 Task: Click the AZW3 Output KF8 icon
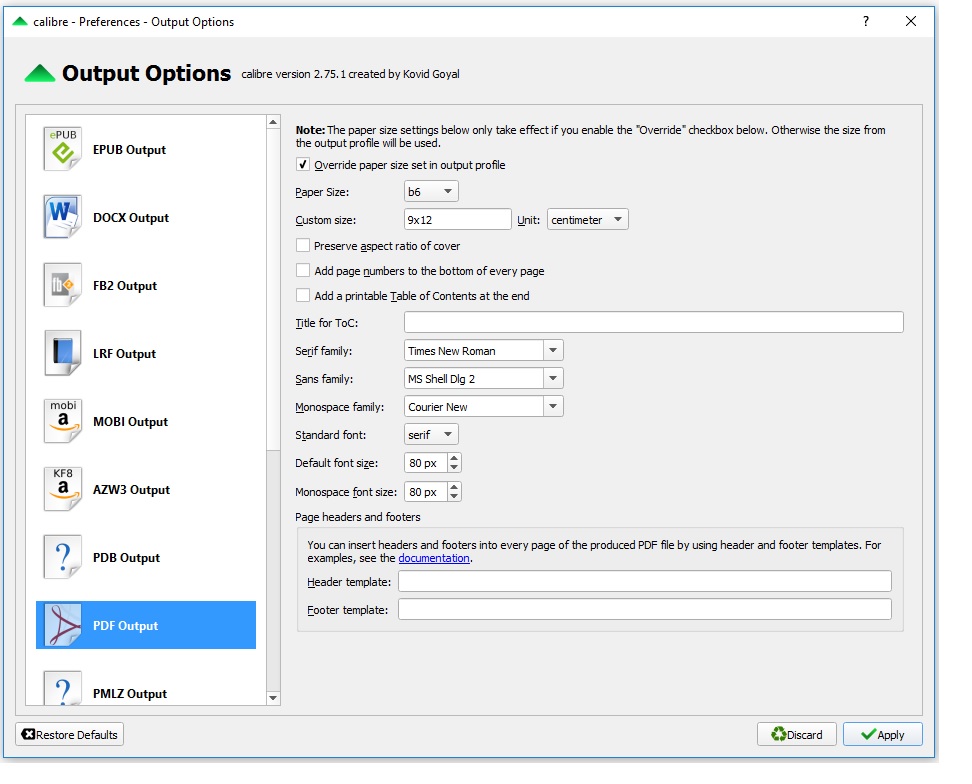63,489
